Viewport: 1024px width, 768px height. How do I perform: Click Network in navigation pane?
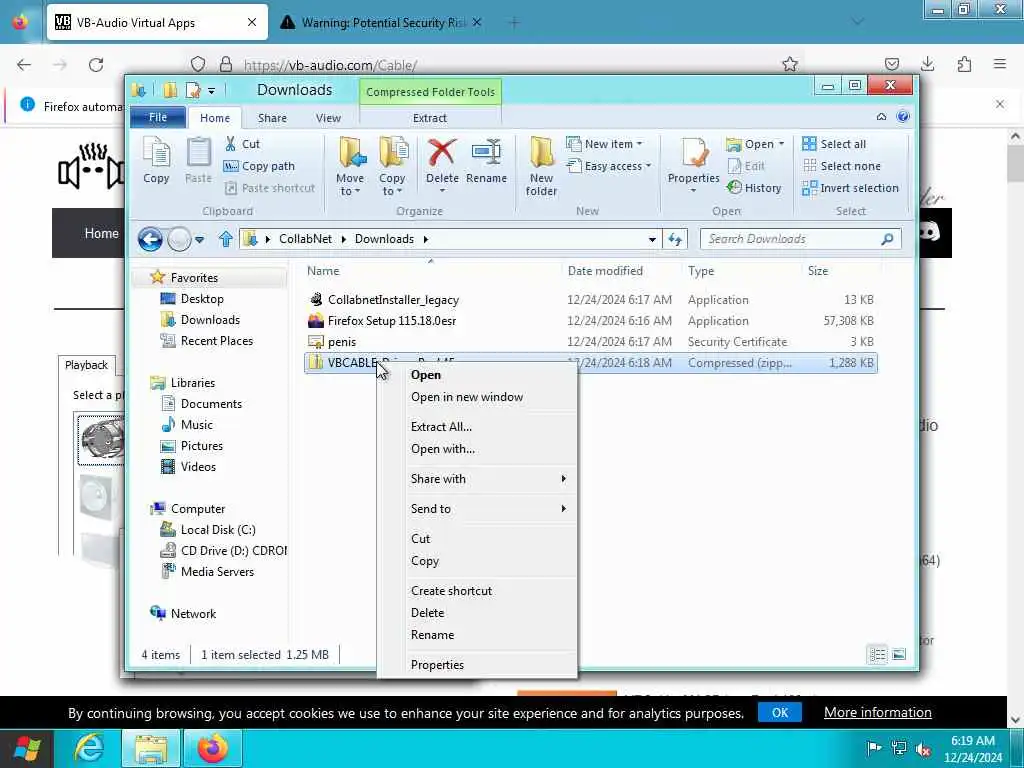pyautogui.click(x=193, y=614)
